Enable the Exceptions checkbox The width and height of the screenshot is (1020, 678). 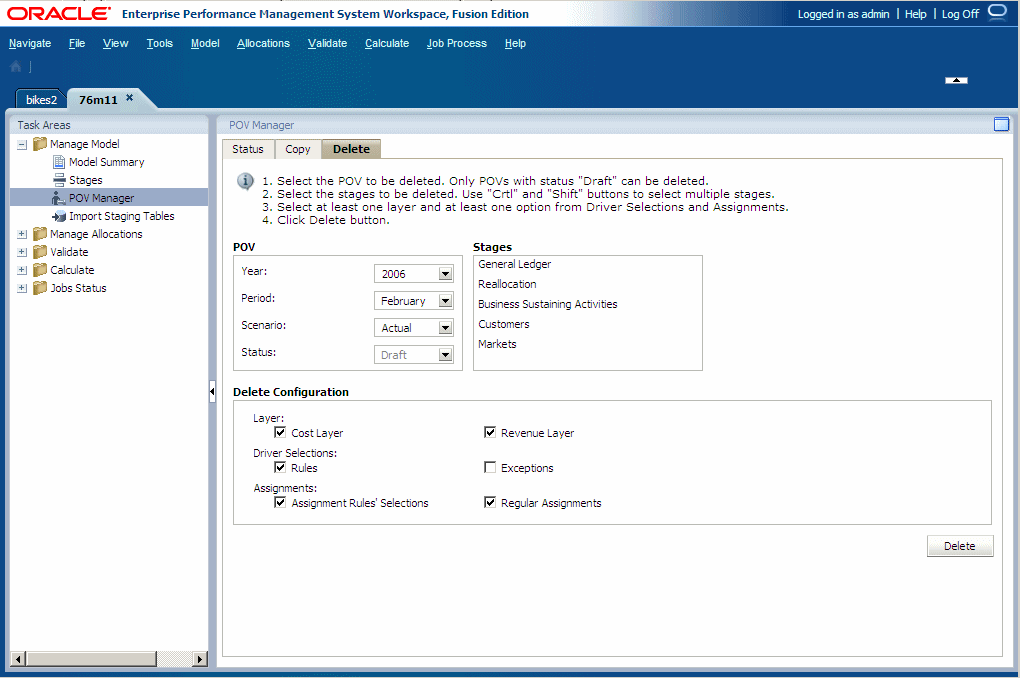[490, 467]
